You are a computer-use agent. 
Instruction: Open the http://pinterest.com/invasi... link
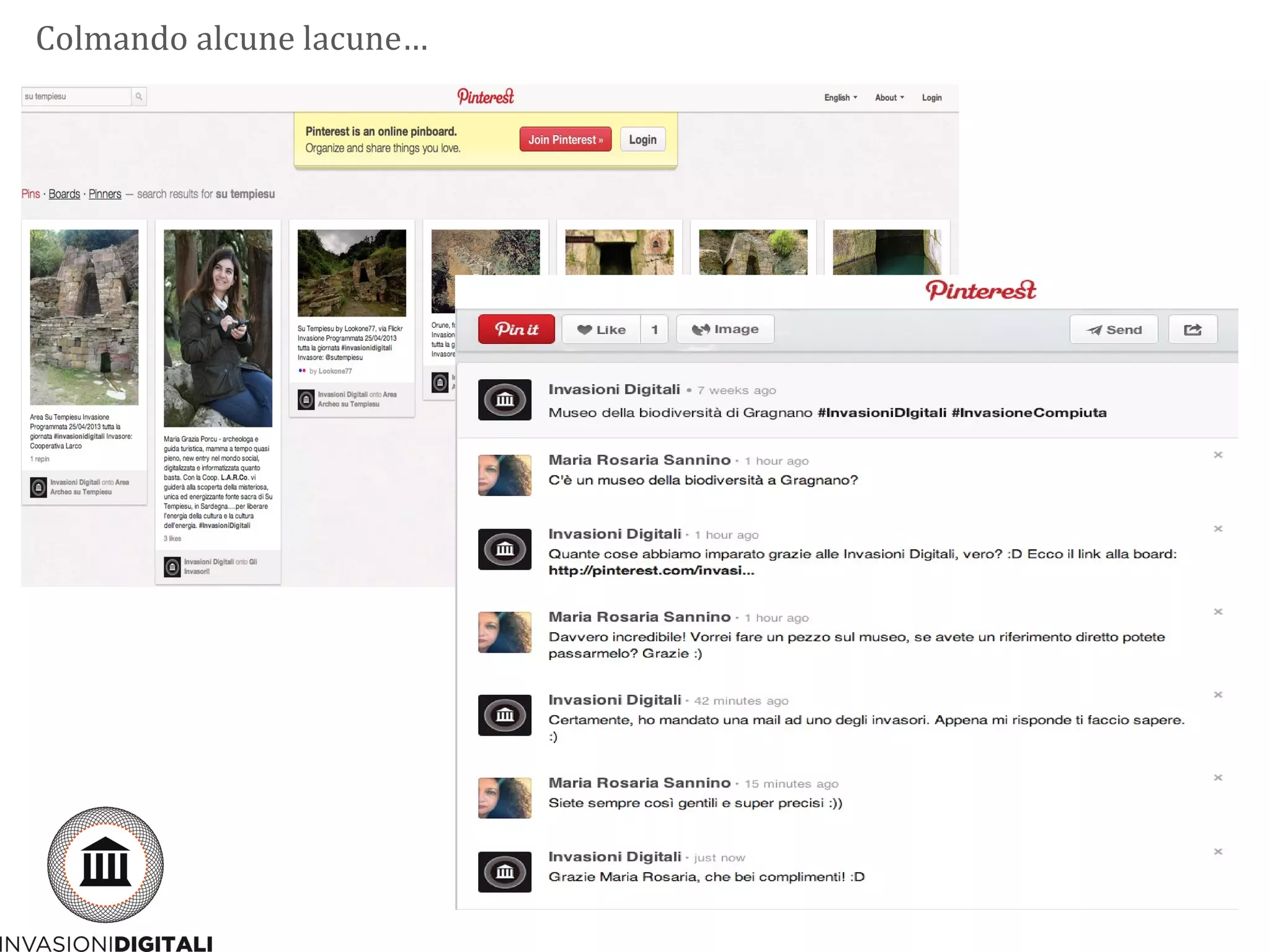pos(651,570)
